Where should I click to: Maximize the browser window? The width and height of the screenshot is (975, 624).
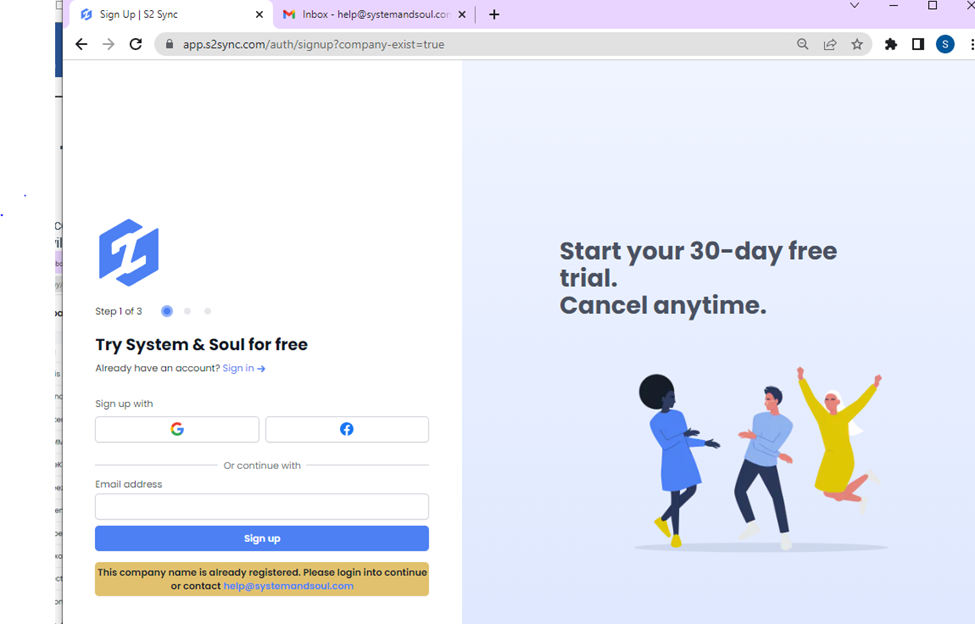pyautogui.click(x=932, y=6)
